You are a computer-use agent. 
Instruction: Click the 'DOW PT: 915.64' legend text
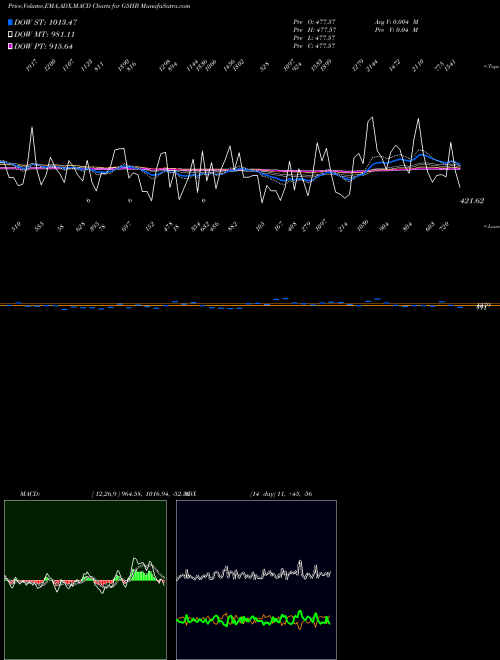(43, 46)
